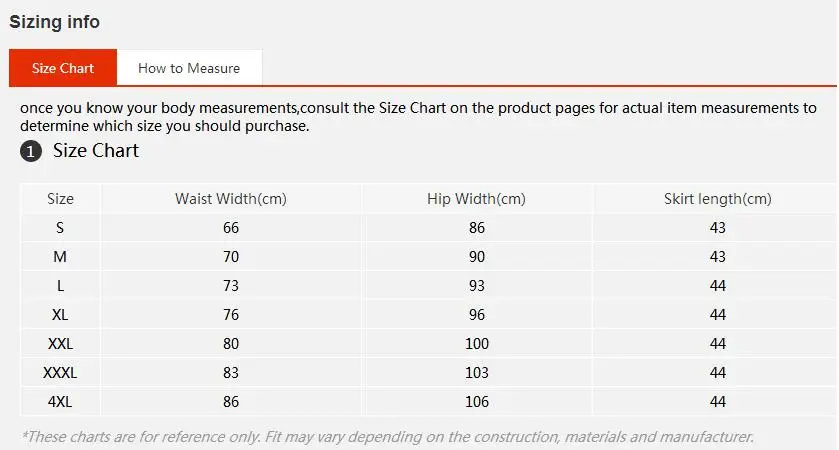Click the Sizing info heading
This screenshot has width=839, height=450.
click(x=55, y=22)
